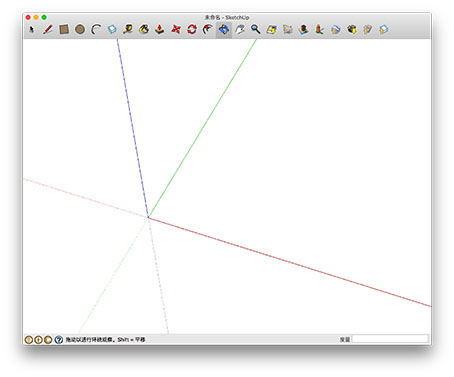The height and width of the screenshot is (377, 454).
Task: Pick the Zoom magnifier tool
Action: (256, 30)
